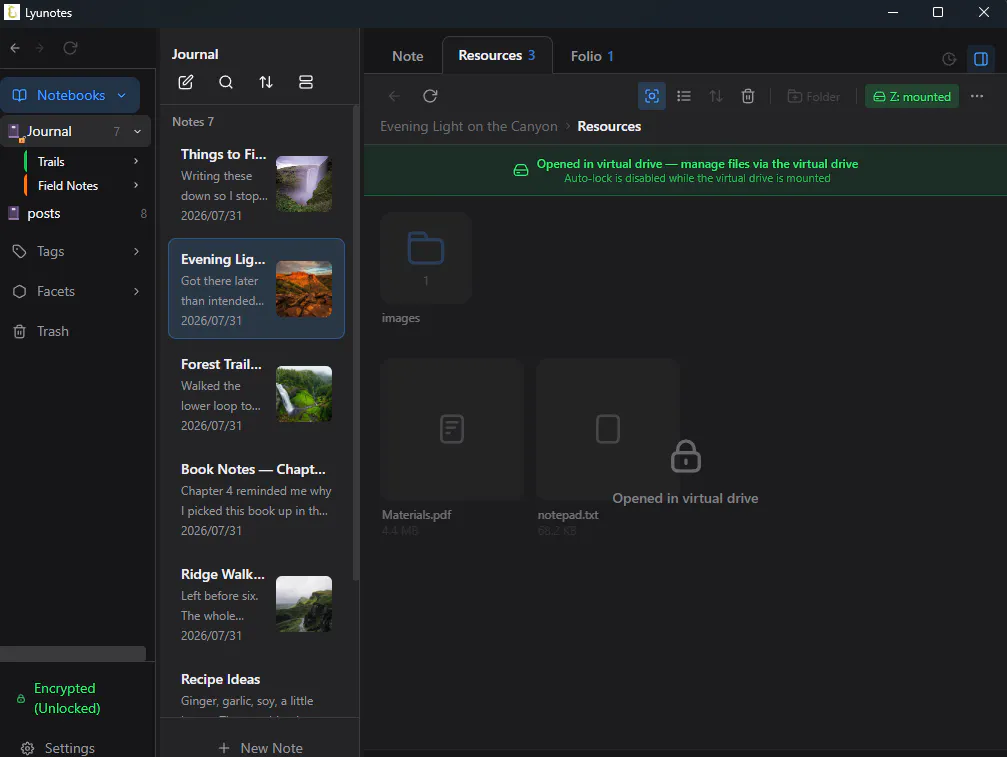Collapse the Journal notebook tree

tap(137, 132)
